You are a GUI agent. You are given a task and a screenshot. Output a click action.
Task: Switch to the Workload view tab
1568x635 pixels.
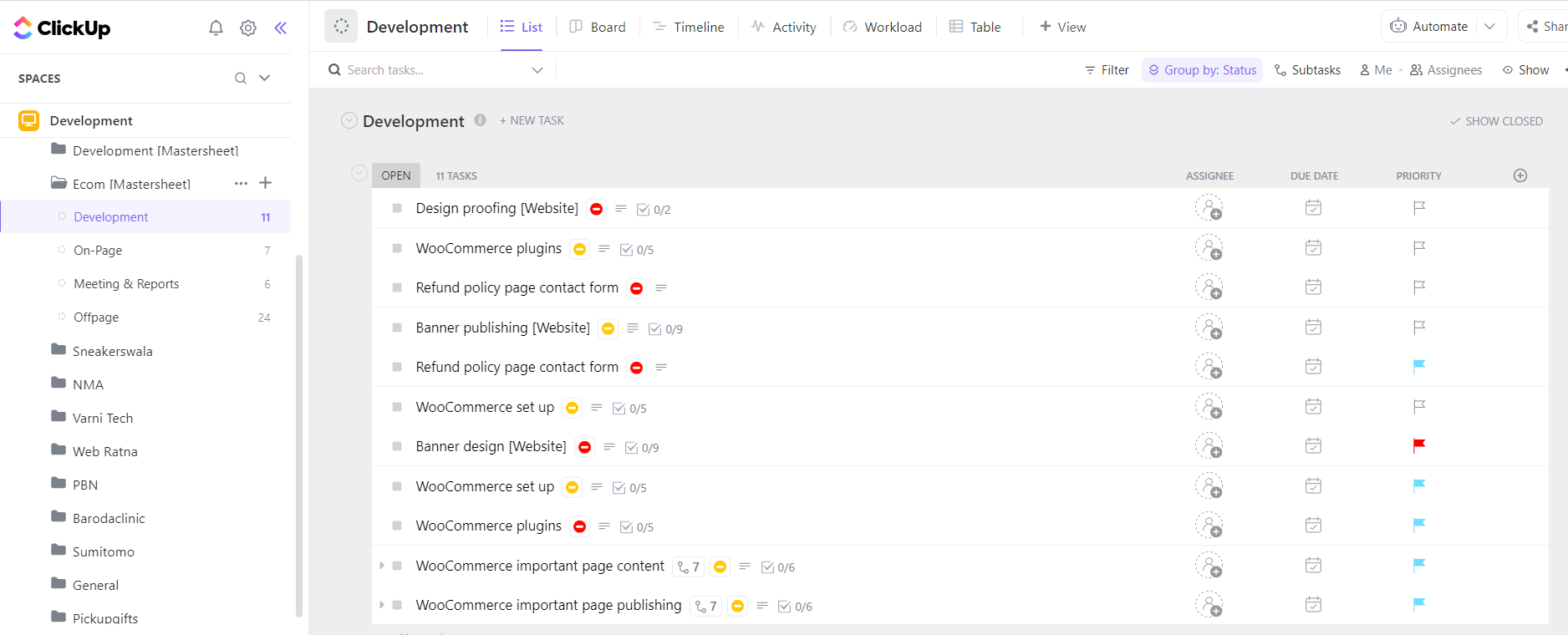tap(883, 27)
